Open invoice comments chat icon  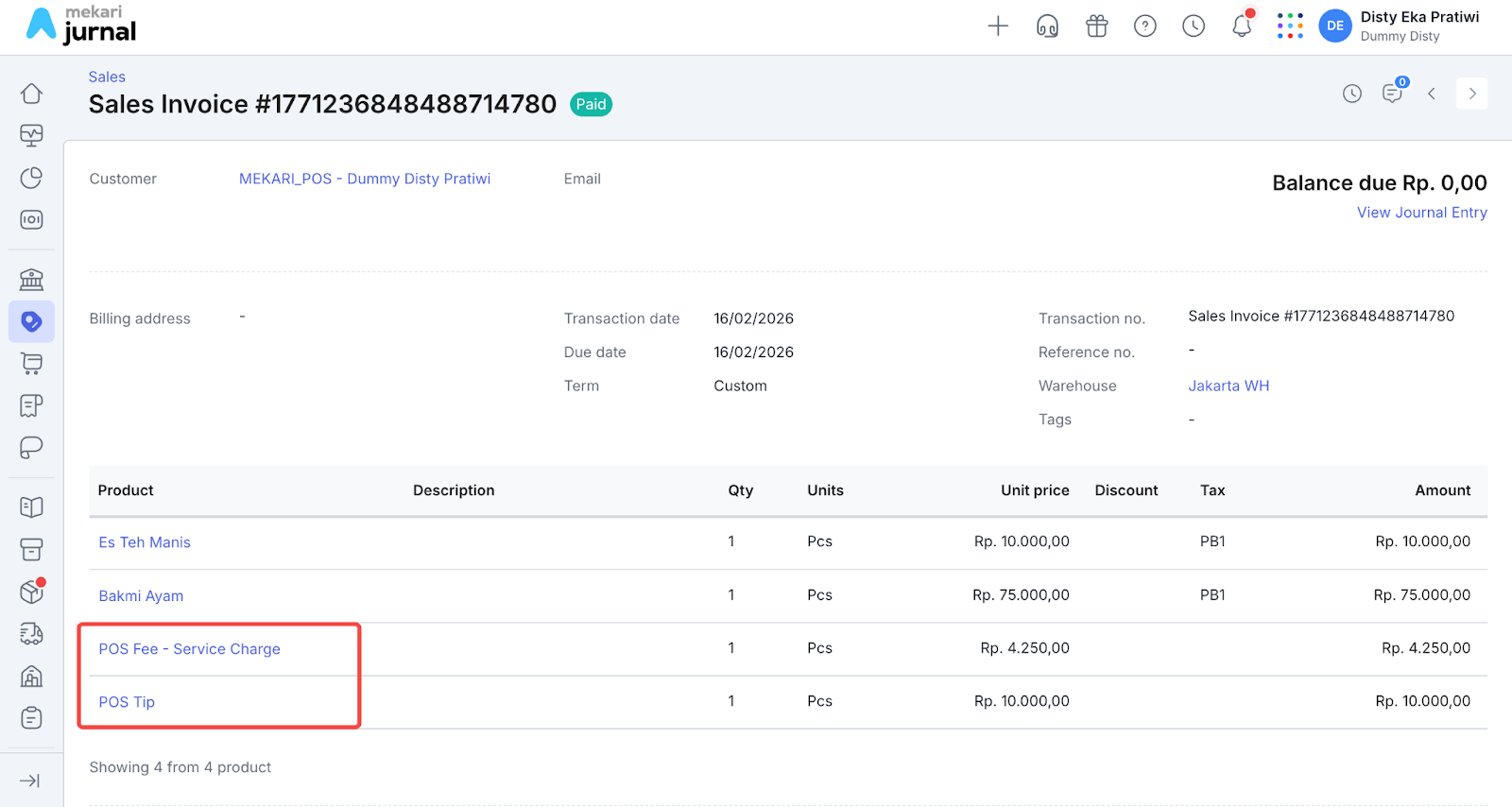(x=1392, y=94)
